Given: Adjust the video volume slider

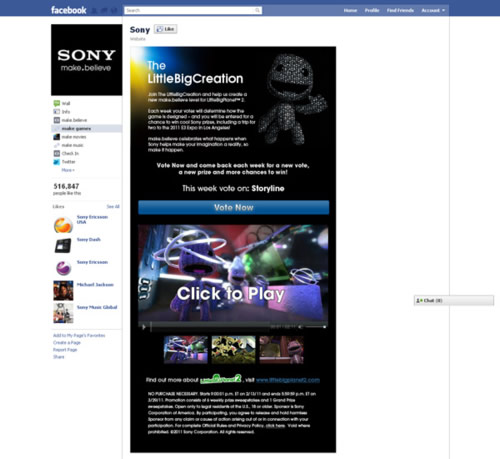Looking at the screenshot, I should (x=316, y=327).
